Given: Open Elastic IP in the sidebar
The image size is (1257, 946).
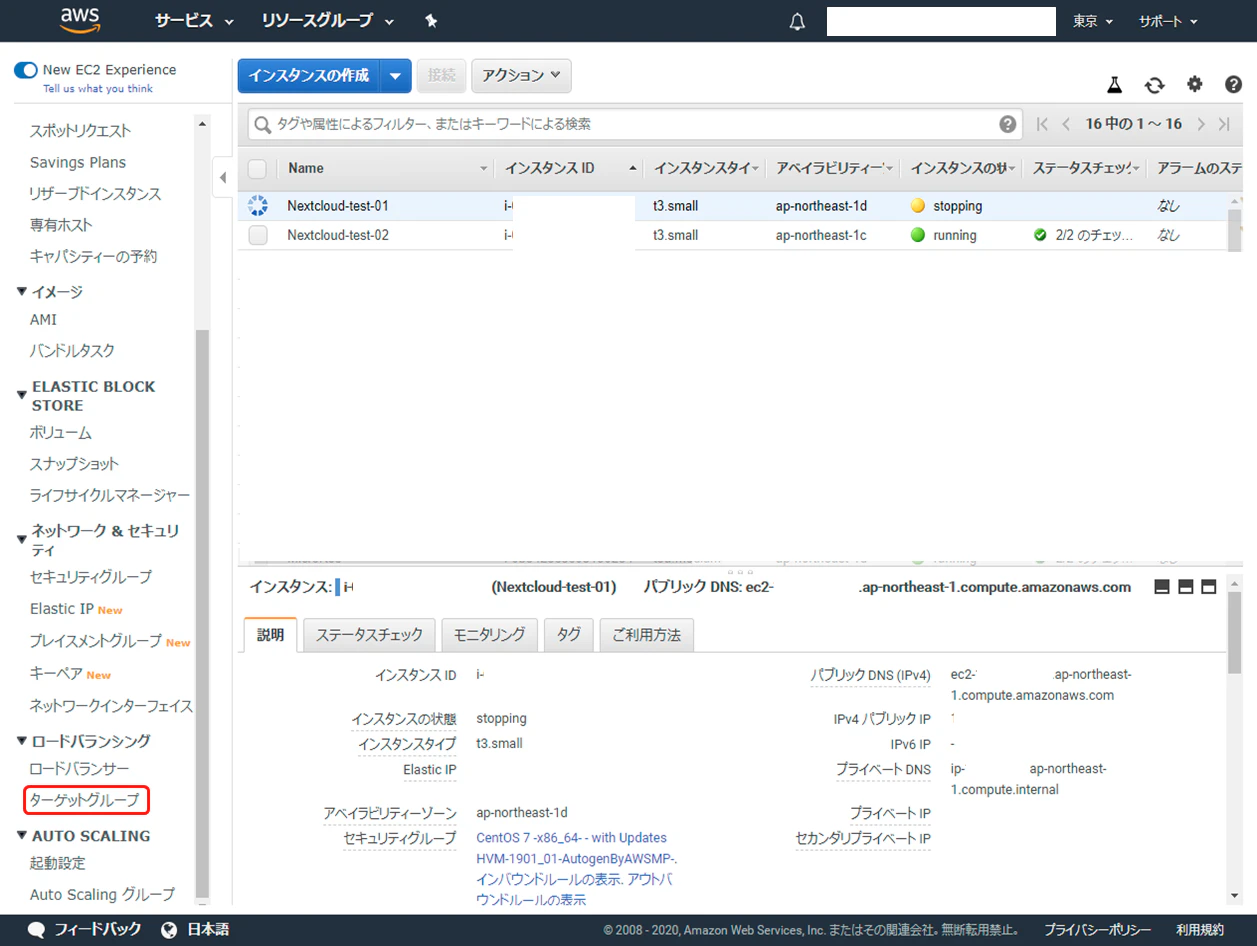Looking at the screenshot, I should (x=62, y=609).
